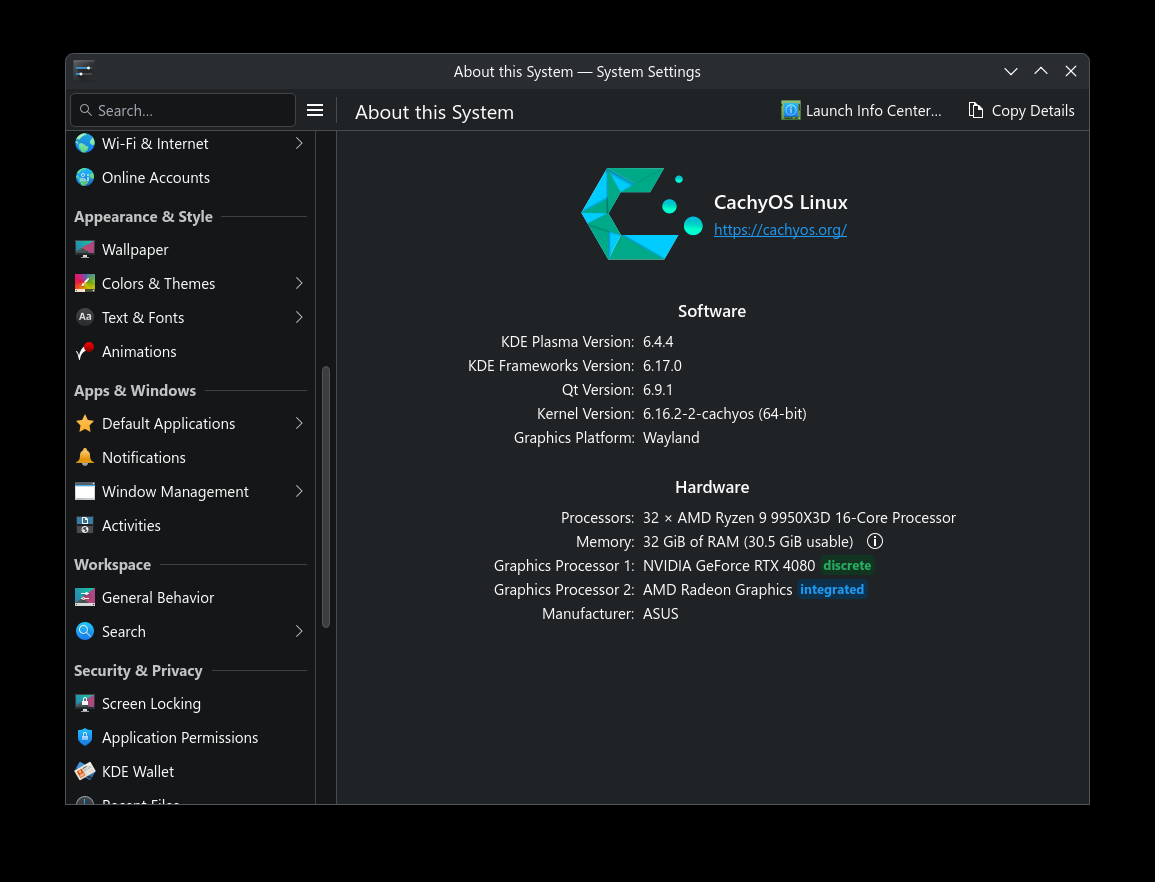Expand the sidebar Search category chevron

tap(299, 631)
